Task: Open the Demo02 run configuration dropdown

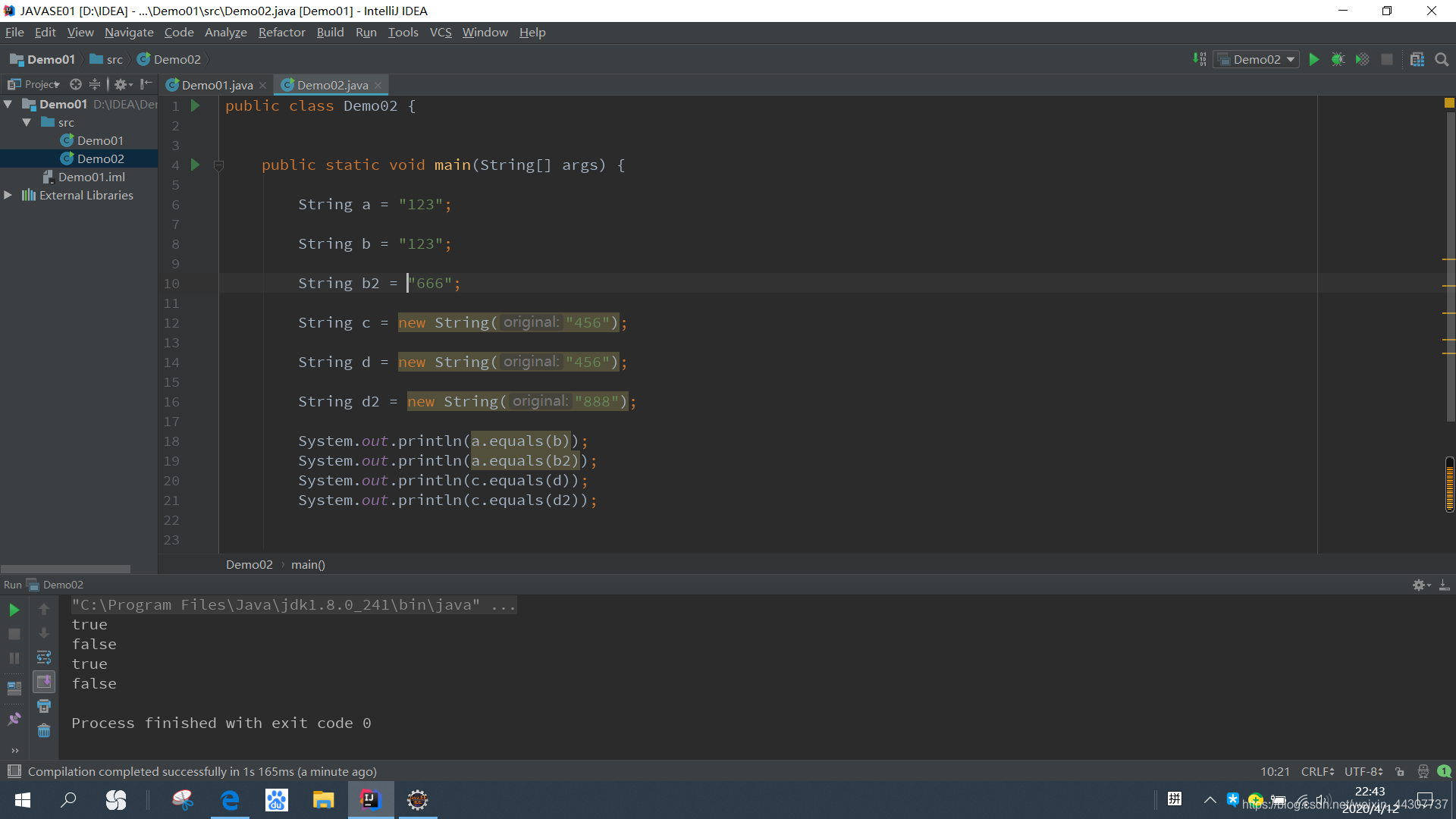Action: (1257, 59)
